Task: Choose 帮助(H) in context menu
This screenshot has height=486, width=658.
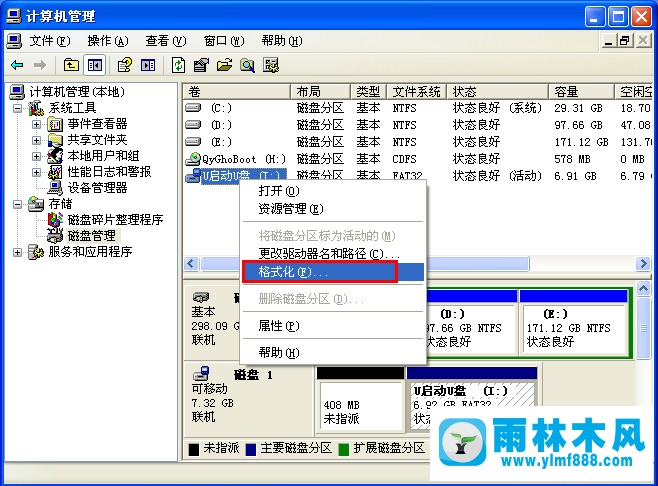Action: pyautogui.click(x=333, y=353)
